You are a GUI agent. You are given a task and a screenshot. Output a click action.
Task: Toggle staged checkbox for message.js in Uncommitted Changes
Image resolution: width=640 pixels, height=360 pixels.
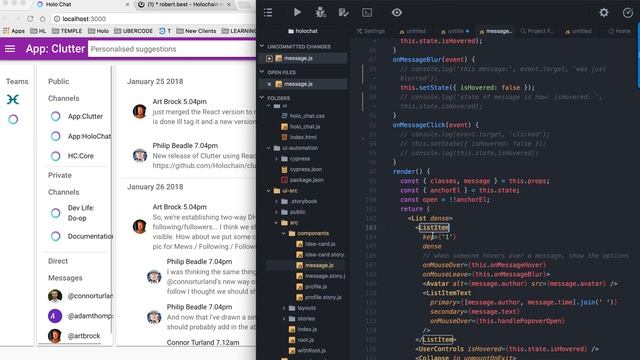[x=269, y=58]
